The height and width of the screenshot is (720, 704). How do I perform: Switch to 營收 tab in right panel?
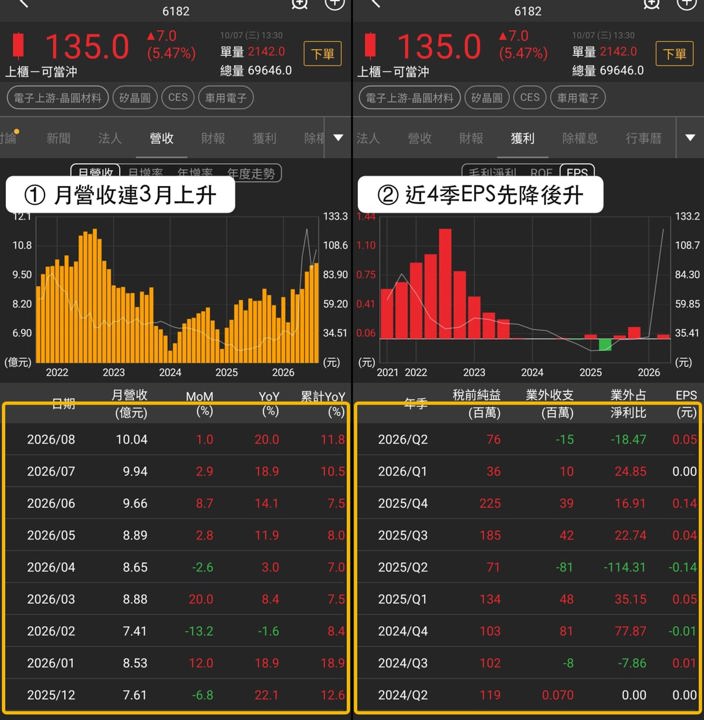coord(420,138)
